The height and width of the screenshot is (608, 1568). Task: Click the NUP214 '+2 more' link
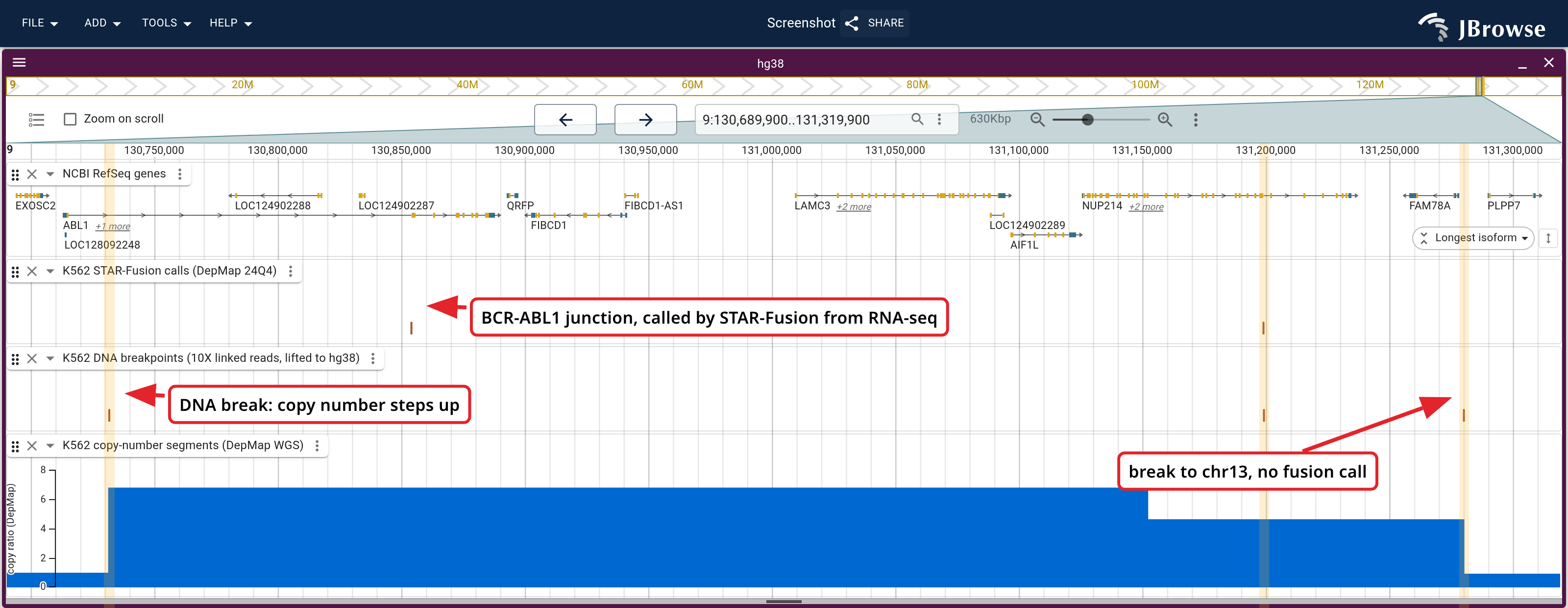tap(1146, 207)
